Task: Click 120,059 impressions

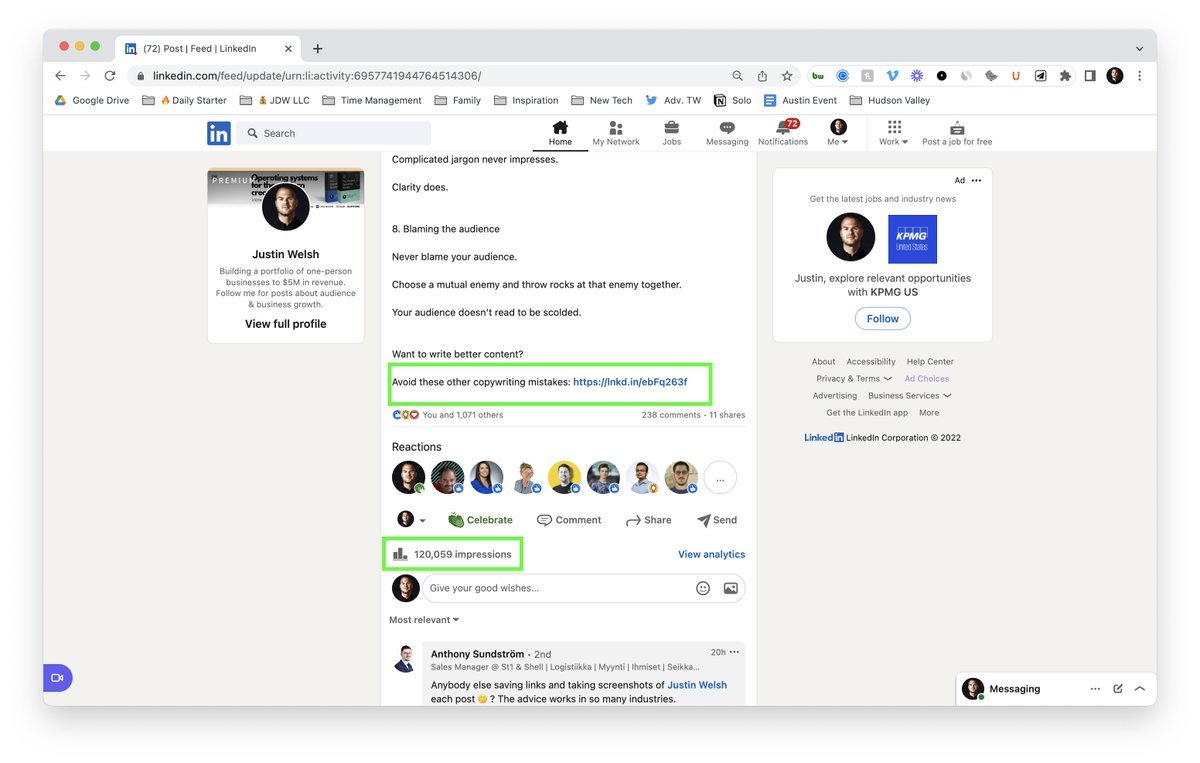Action: point(452,554)
